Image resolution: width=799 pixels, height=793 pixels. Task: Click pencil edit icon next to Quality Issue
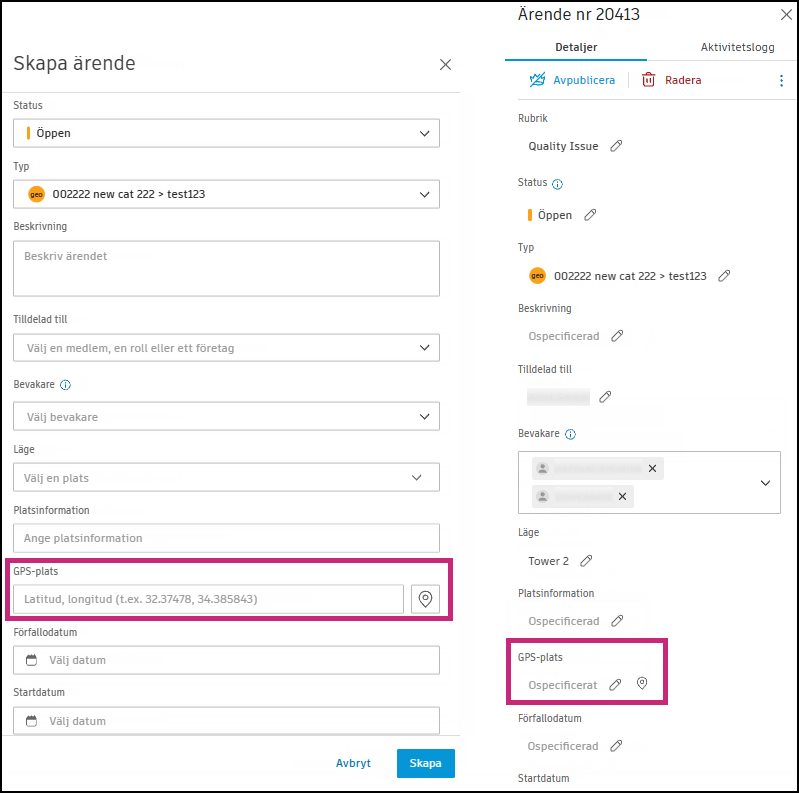(616, 146)
